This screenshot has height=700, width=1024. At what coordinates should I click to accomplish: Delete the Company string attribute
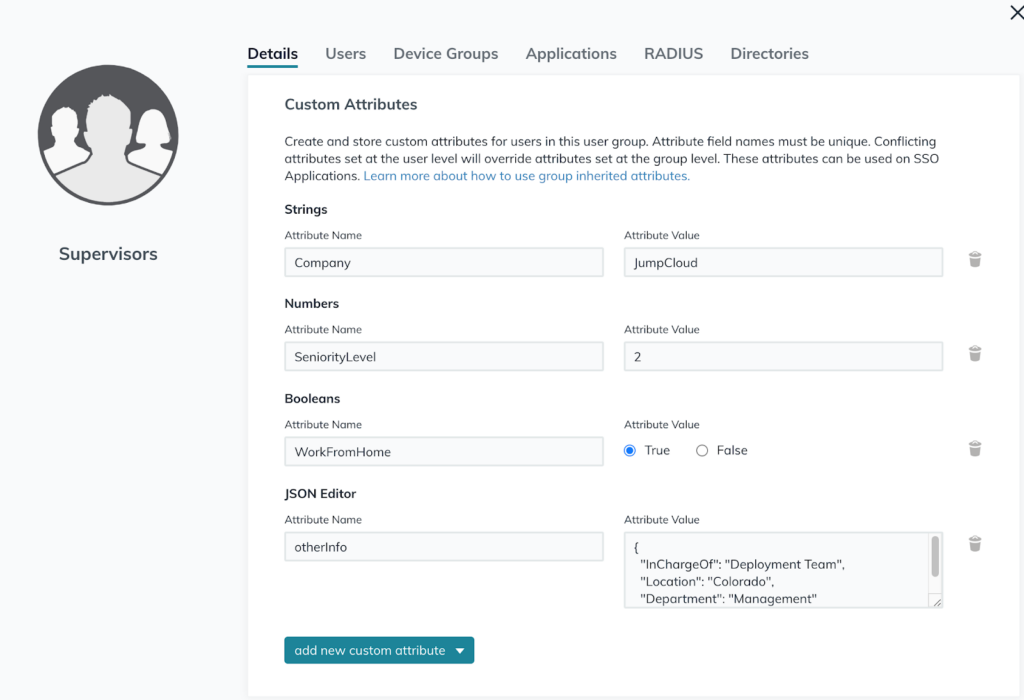[x=975, y=260]
